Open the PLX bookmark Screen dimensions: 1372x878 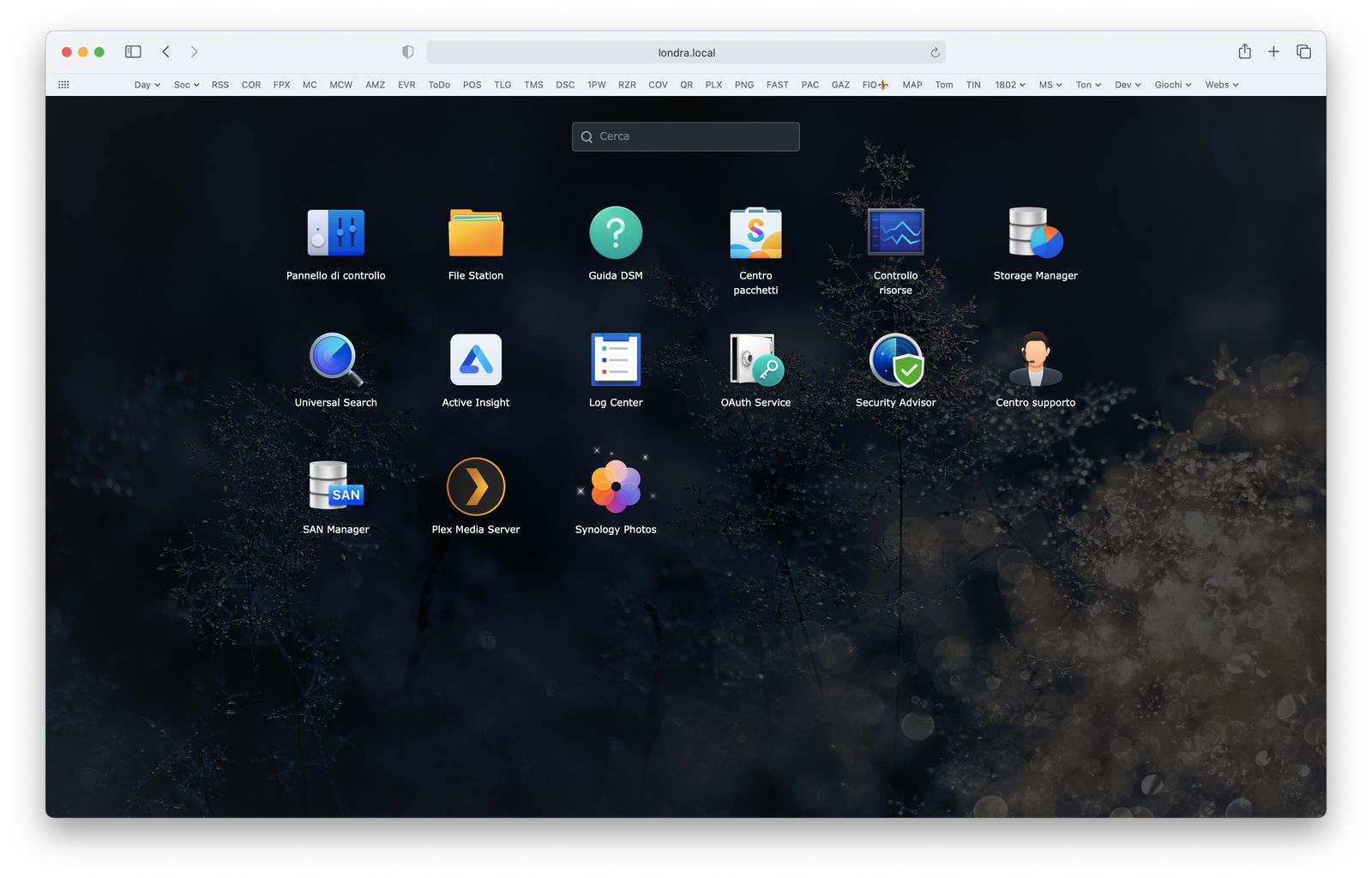coord(713,85)
